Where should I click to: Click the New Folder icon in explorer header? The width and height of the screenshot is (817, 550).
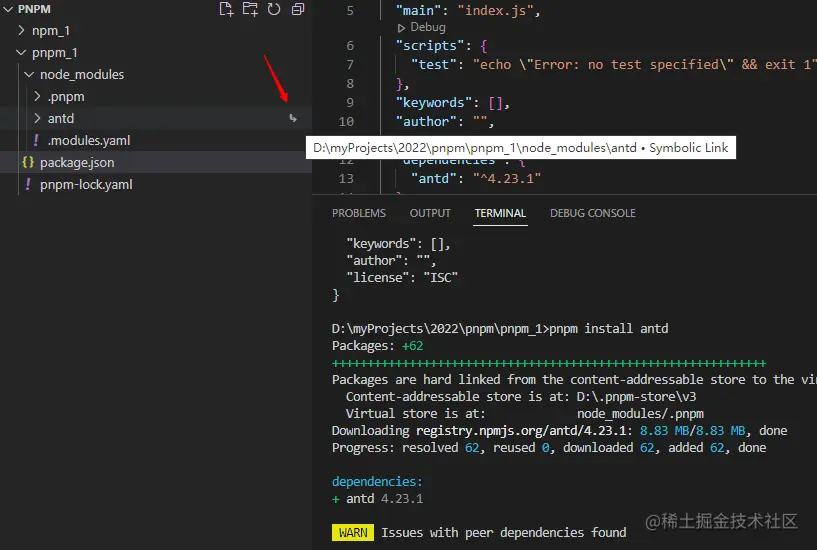tap(250, 9)
